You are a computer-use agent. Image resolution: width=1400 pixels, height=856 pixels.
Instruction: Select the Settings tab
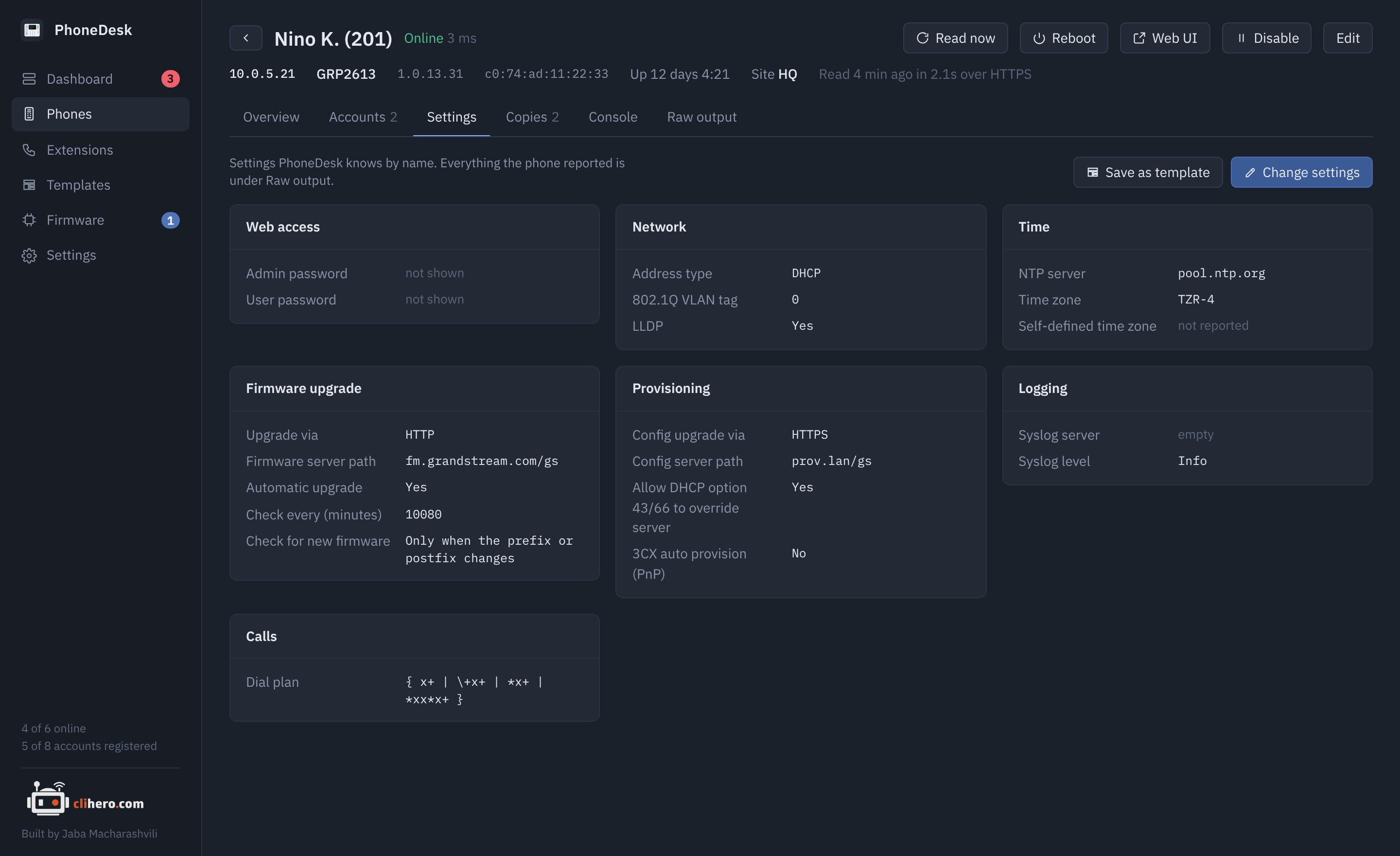coord(451,117)
